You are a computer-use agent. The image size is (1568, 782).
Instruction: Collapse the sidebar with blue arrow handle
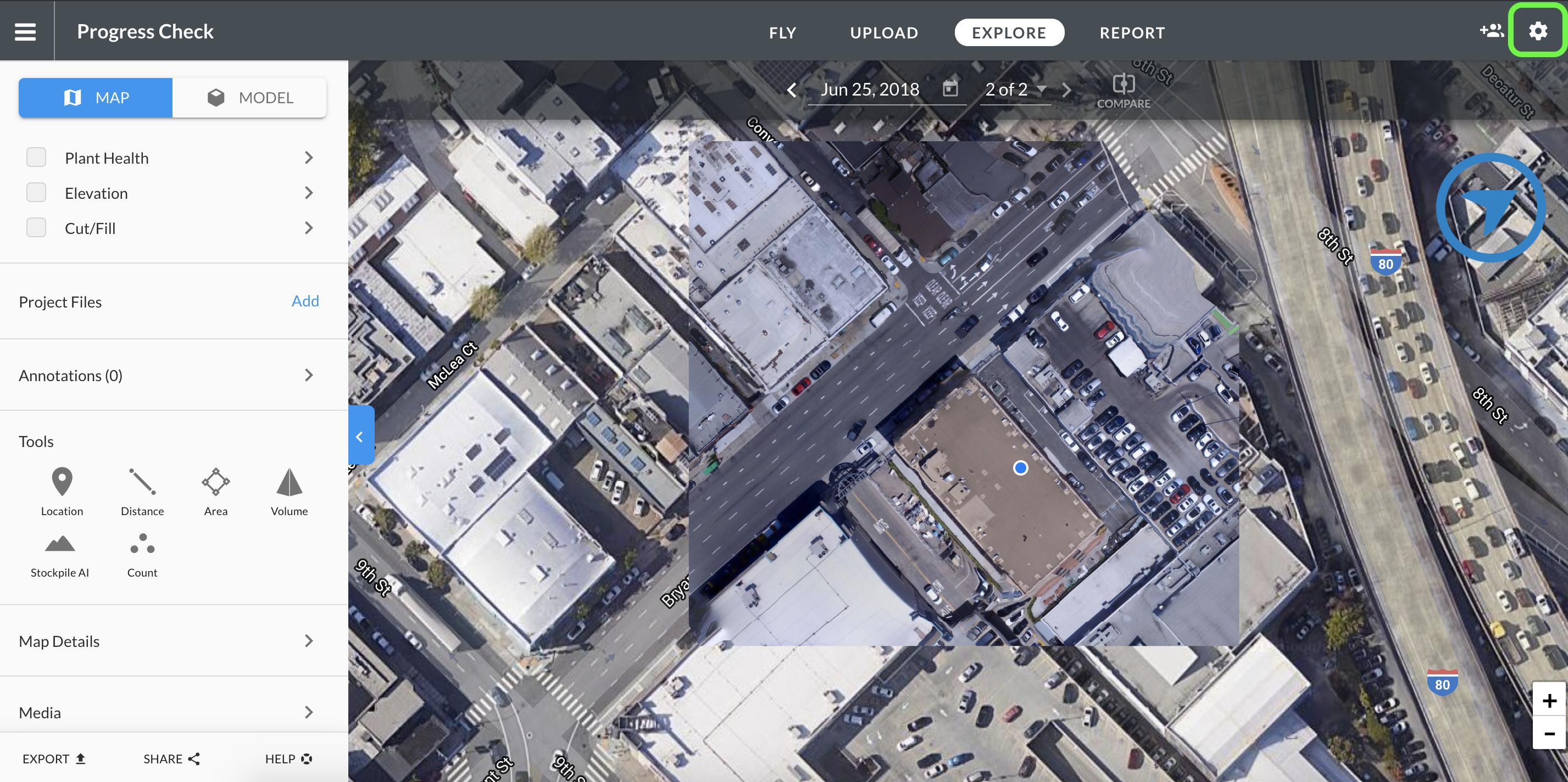pos(360,437)
